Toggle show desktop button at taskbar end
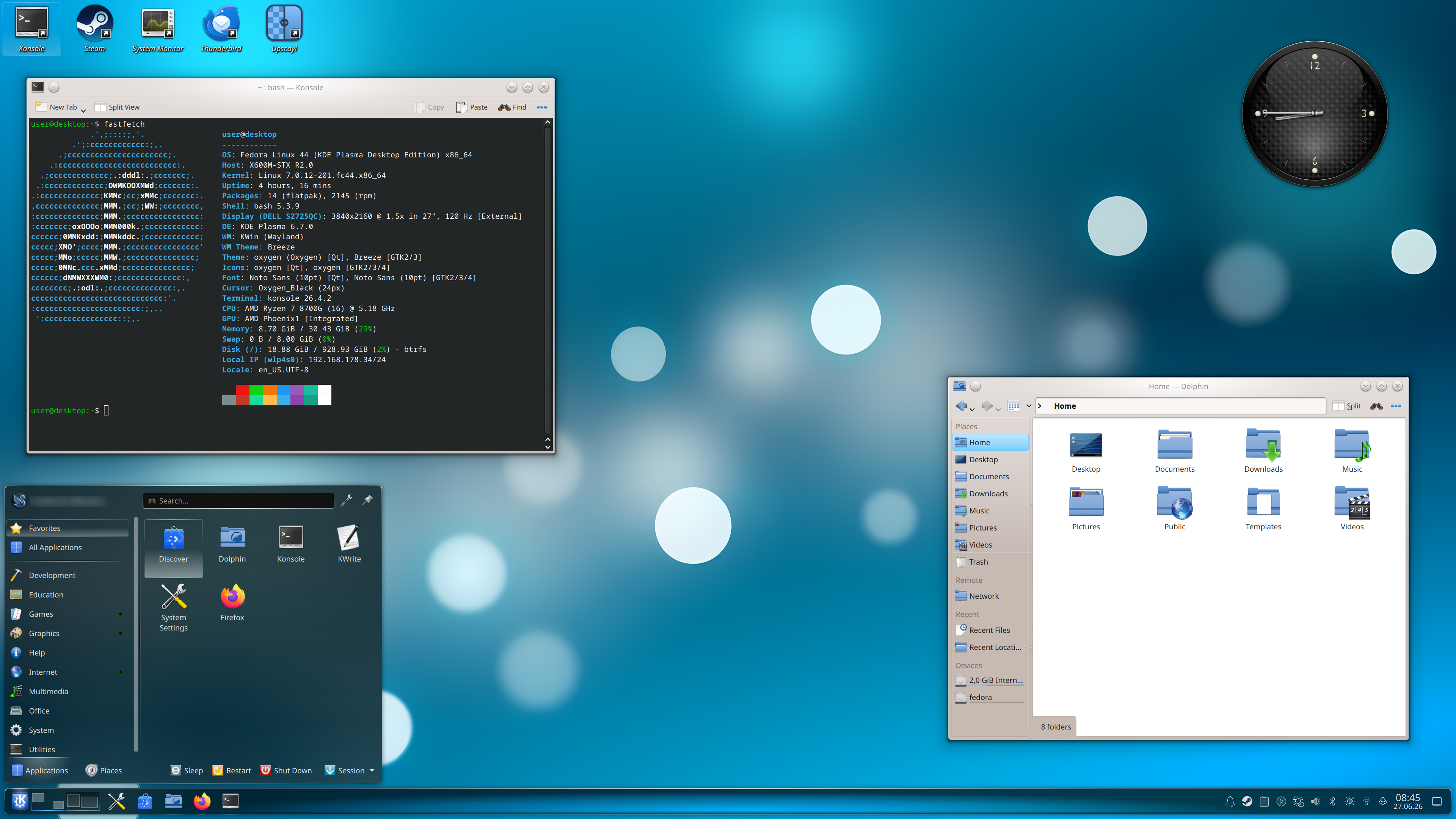Image resolution: width=1456 pixels, height=819 pixels. 1437,801
